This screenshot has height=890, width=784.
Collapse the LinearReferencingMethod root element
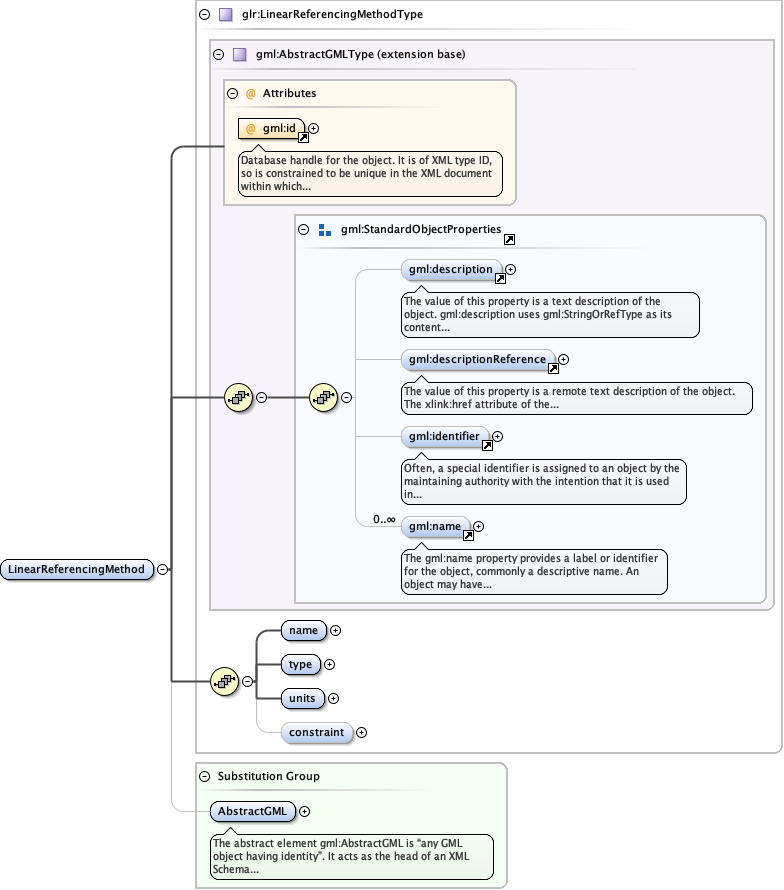point(162,569)
